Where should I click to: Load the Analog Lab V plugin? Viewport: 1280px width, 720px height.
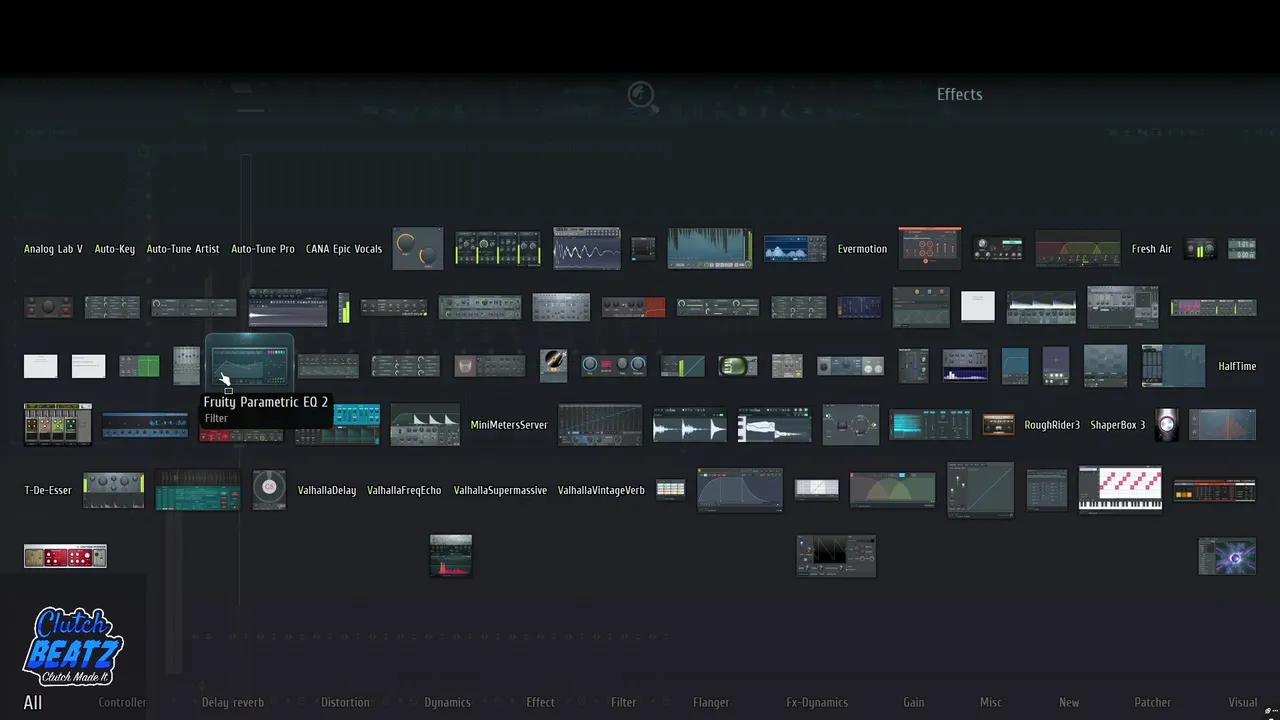(53, 249)
